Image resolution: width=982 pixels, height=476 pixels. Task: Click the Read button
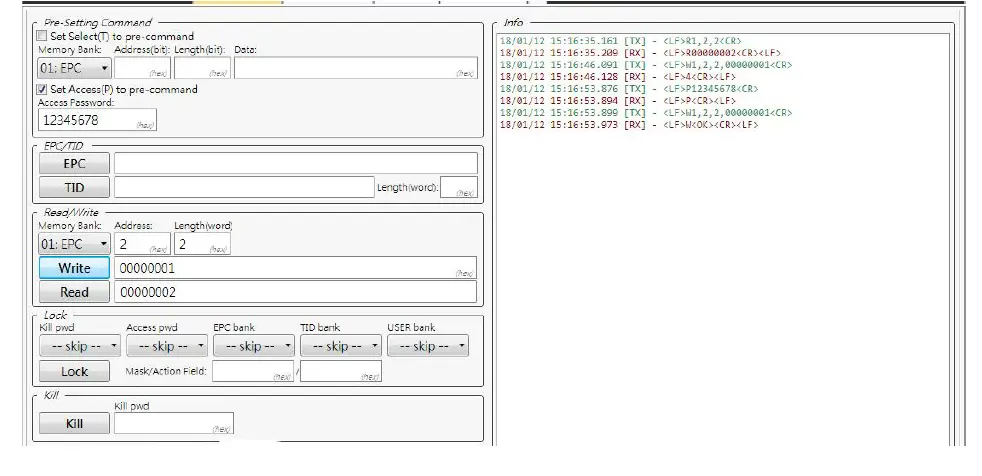click(74, 292)
